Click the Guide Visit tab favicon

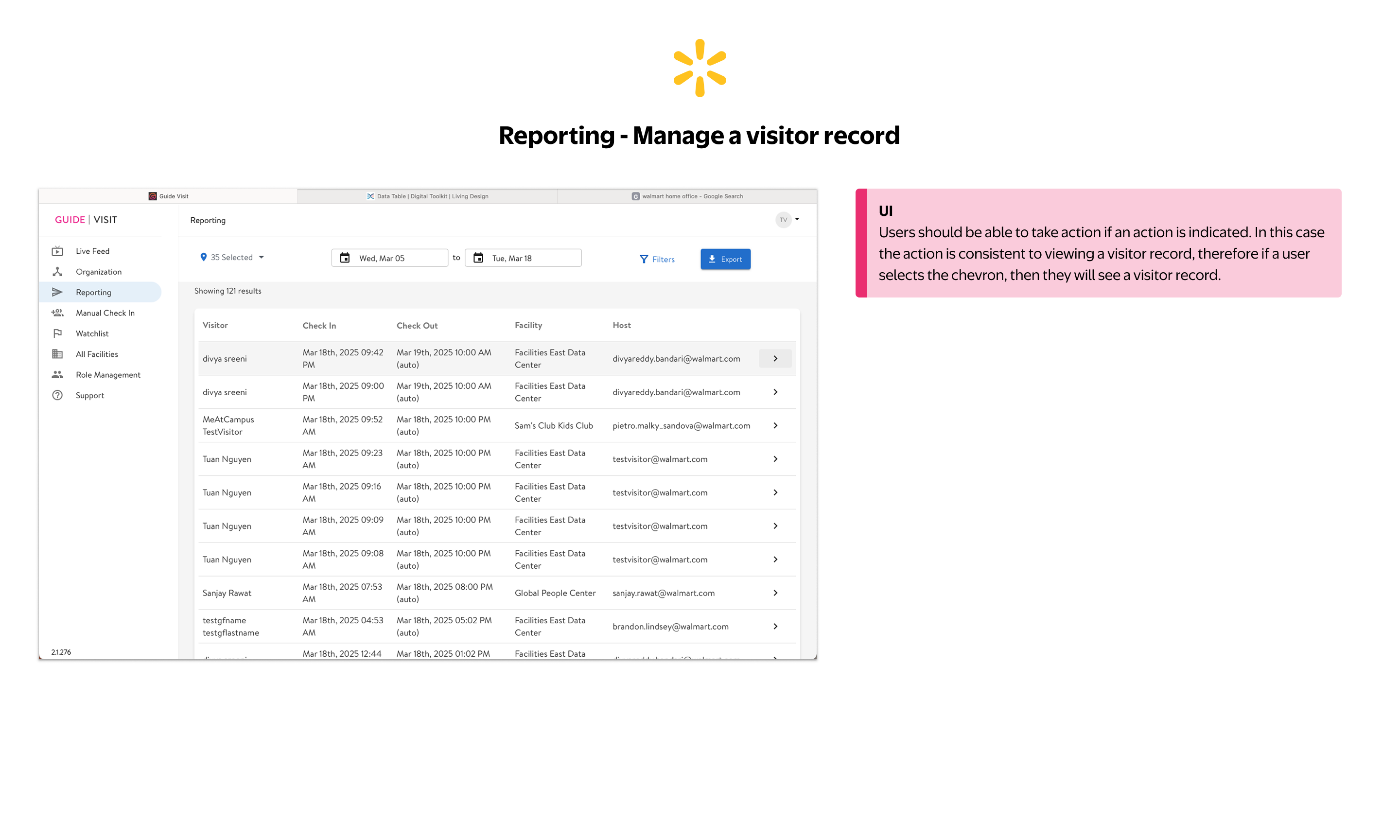pos(152,196)
